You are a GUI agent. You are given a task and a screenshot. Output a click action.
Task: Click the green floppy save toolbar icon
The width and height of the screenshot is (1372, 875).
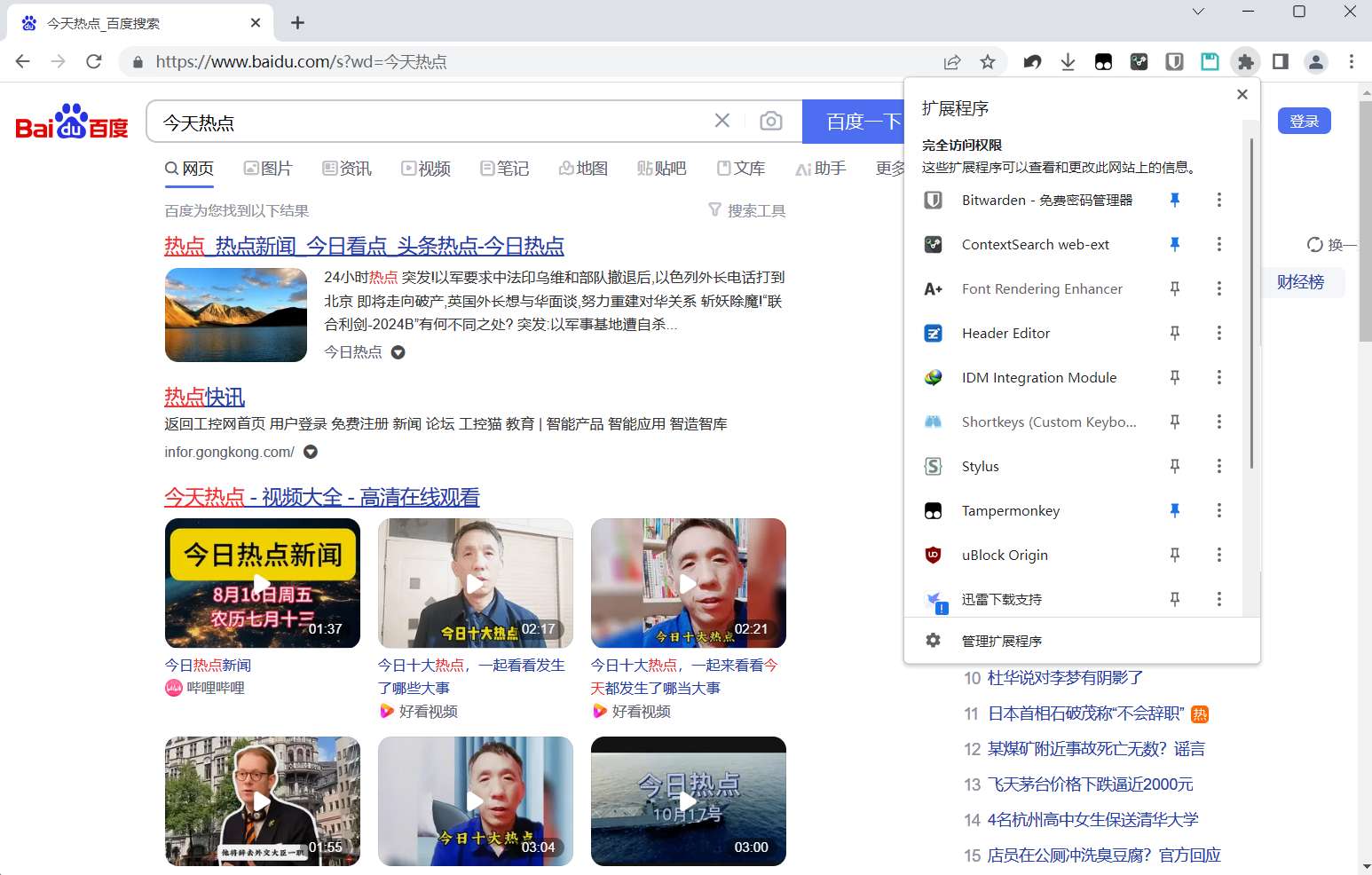[x=1210, y=61]
